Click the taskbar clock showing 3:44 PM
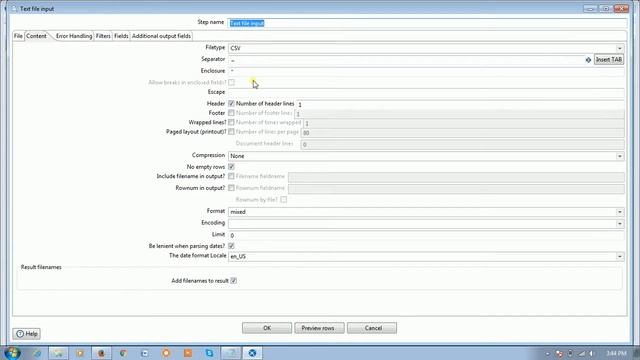 (x=616, y=353)
